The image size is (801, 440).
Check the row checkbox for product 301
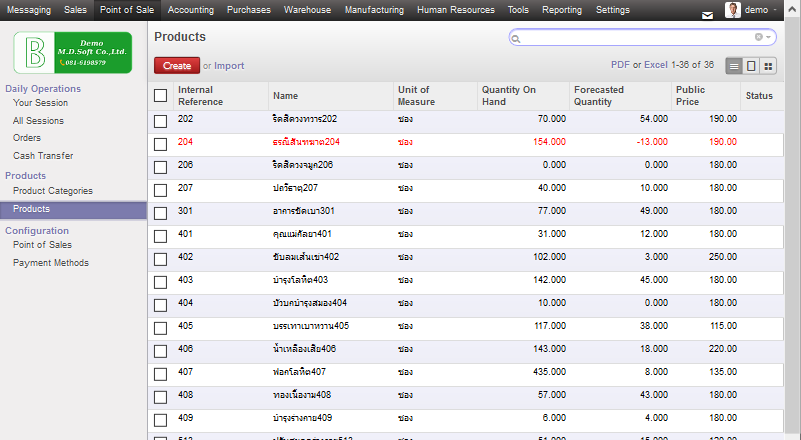[160, 213]
